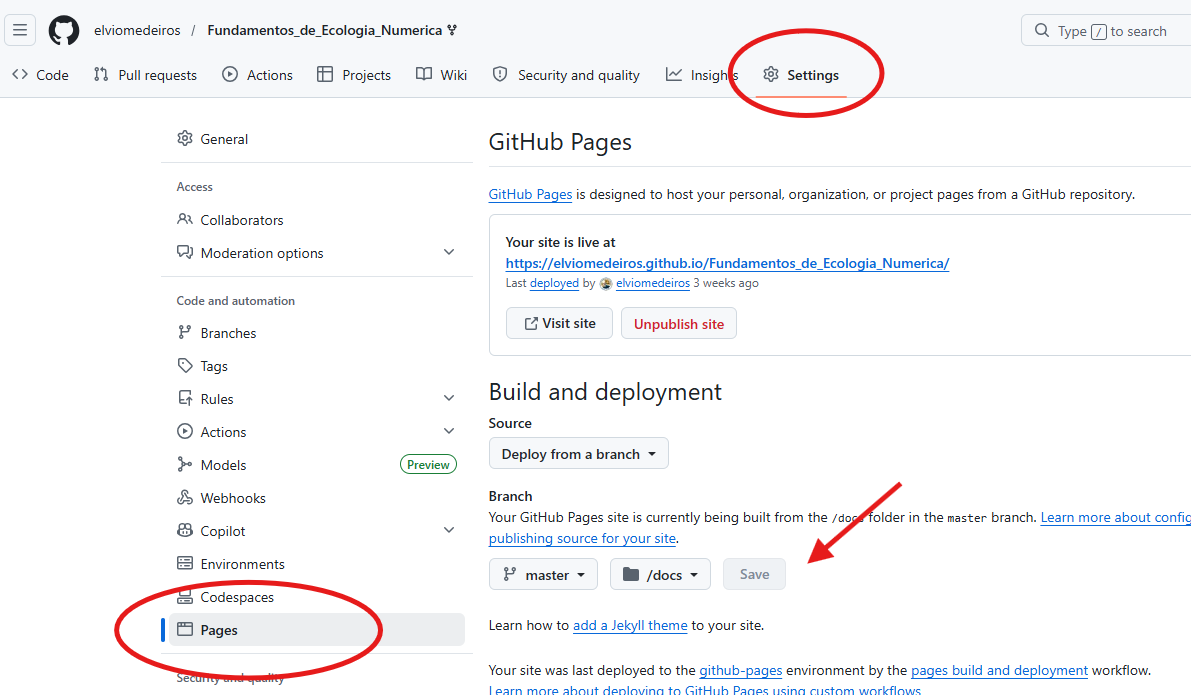This screenshot has height=695, width=1191.
Task: Click the comment icon beside Moderation options
Action: pos(185,252)
